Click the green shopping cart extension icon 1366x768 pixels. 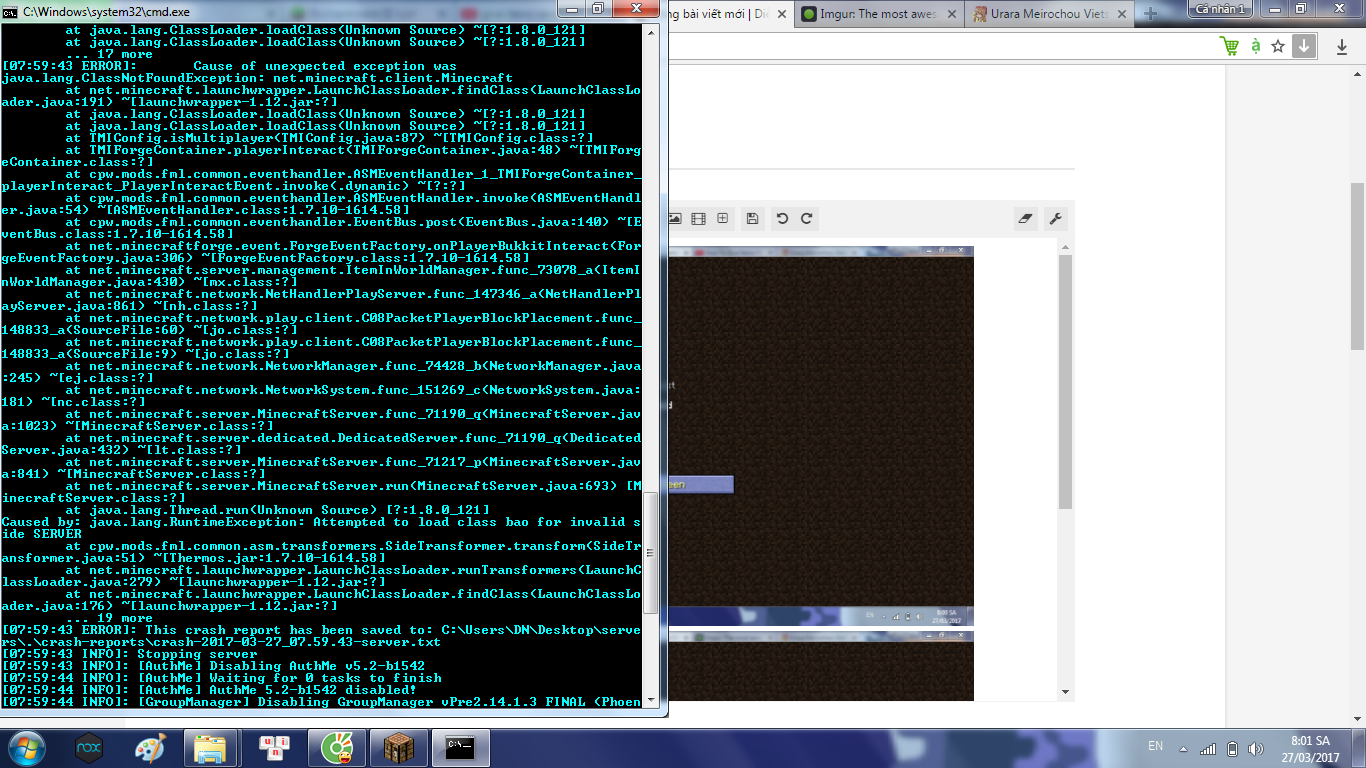pyautogui.click(x=1230, y=46)
